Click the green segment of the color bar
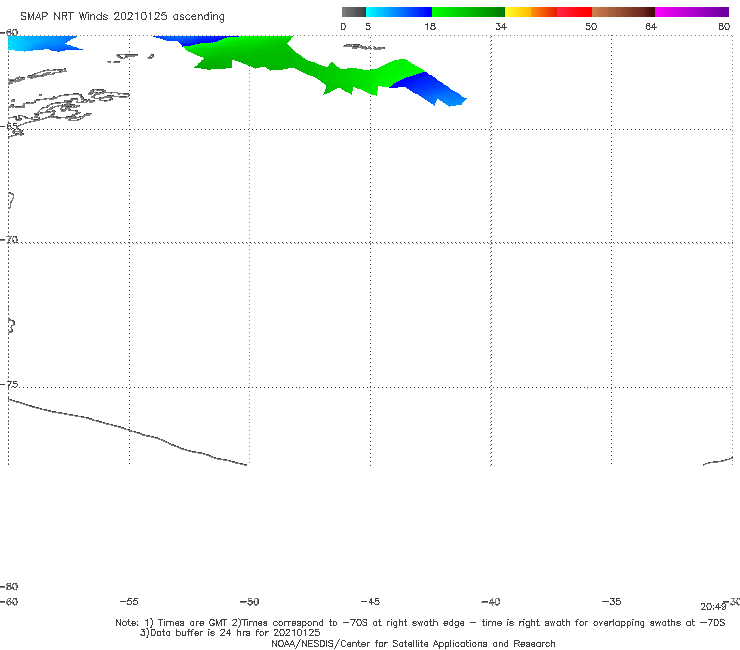Screen dimensions: 740x650 [468, 12]
